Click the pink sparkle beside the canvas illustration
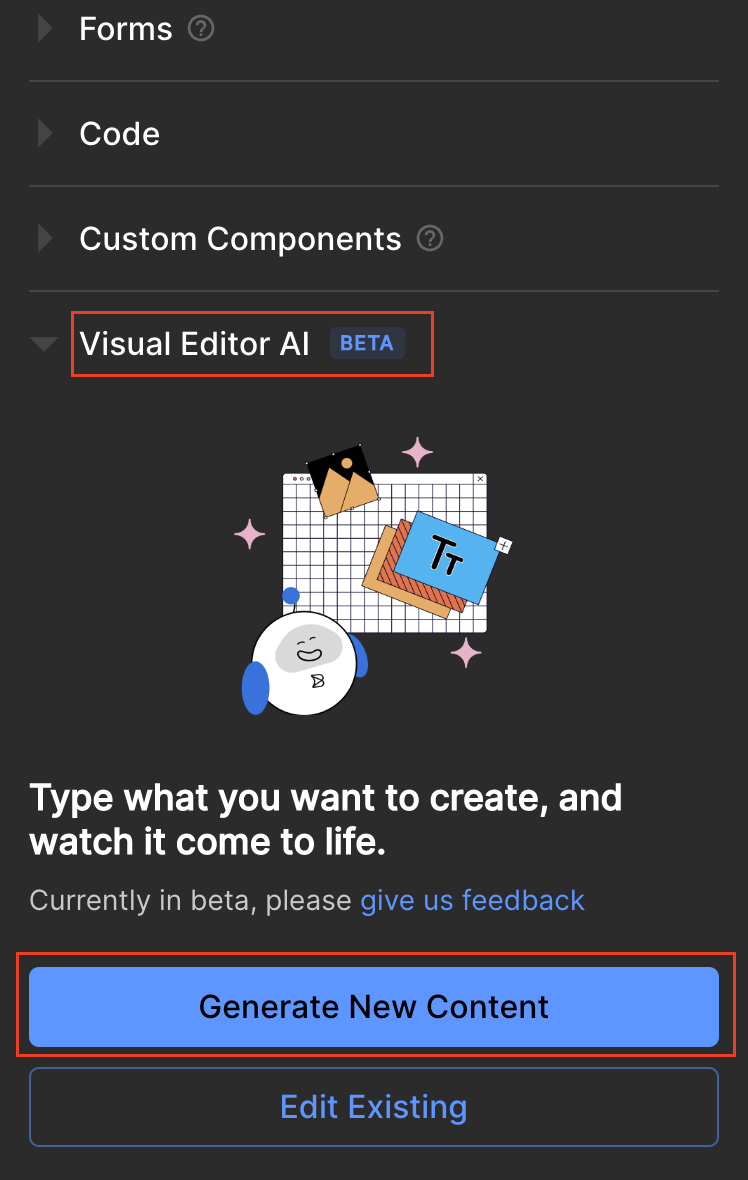Screen dimensions: 748x1180 tap(249, 535)
